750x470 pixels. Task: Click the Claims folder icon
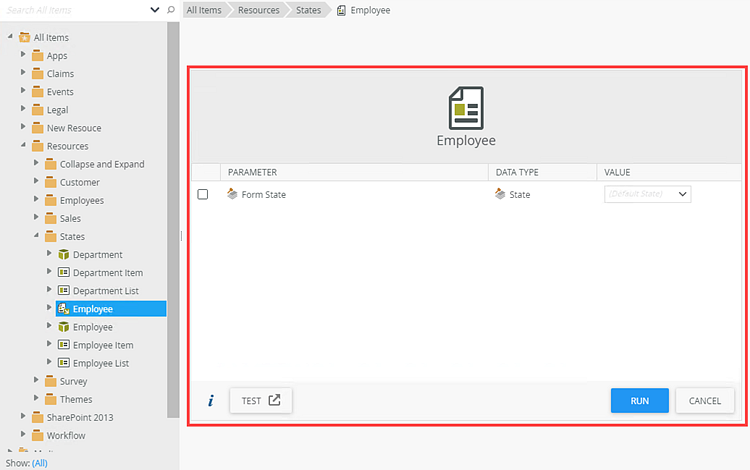point(37,74)
